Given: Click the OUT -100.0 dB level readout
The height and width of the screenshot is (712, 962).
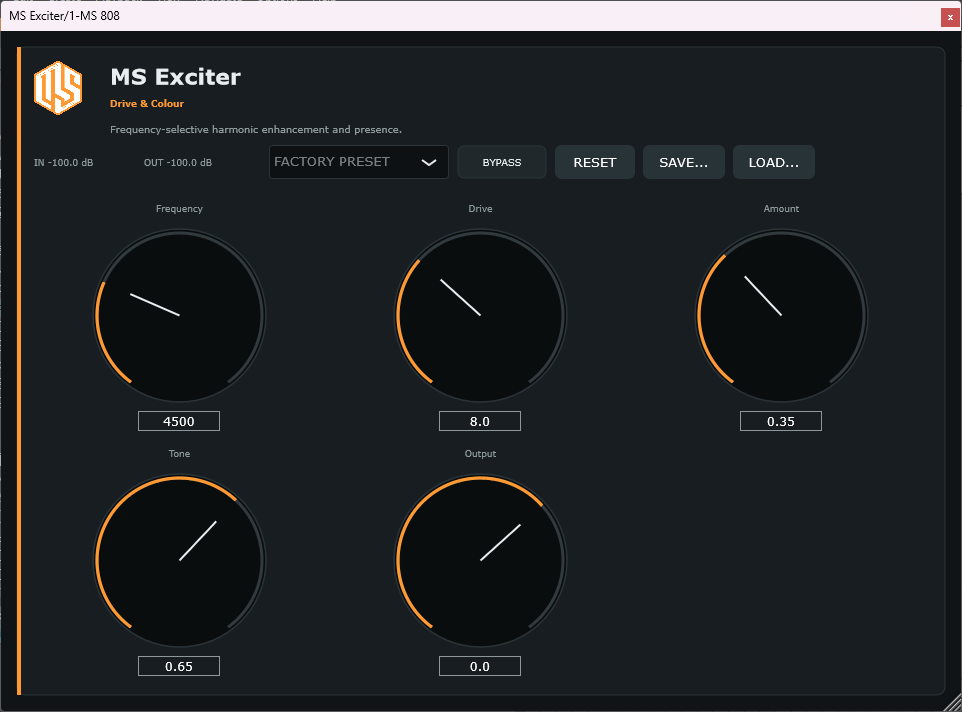Looking at the screenshot, I should (x=178, y=163).
